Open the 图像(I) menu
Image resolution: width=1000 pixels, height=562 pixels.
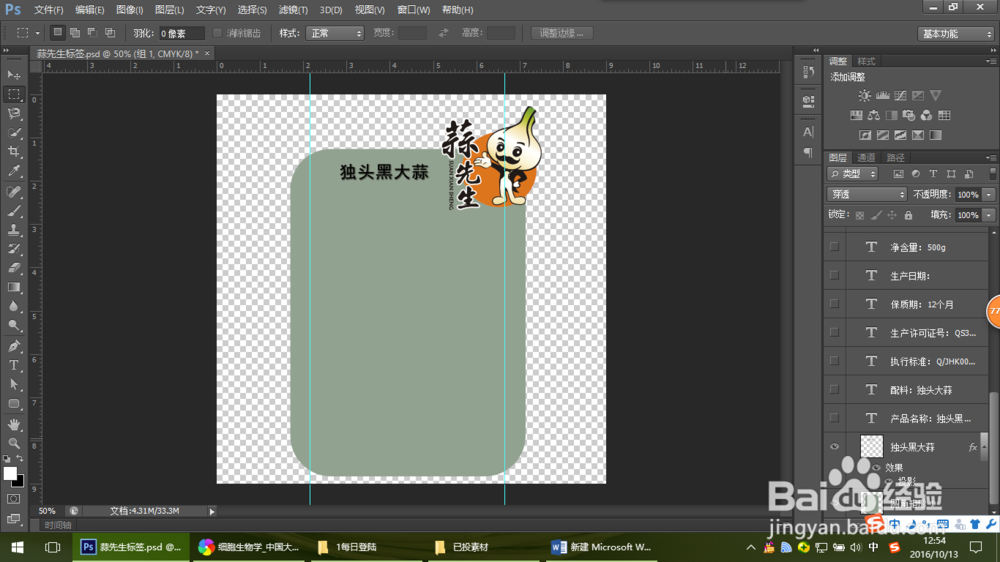[129, 10]
